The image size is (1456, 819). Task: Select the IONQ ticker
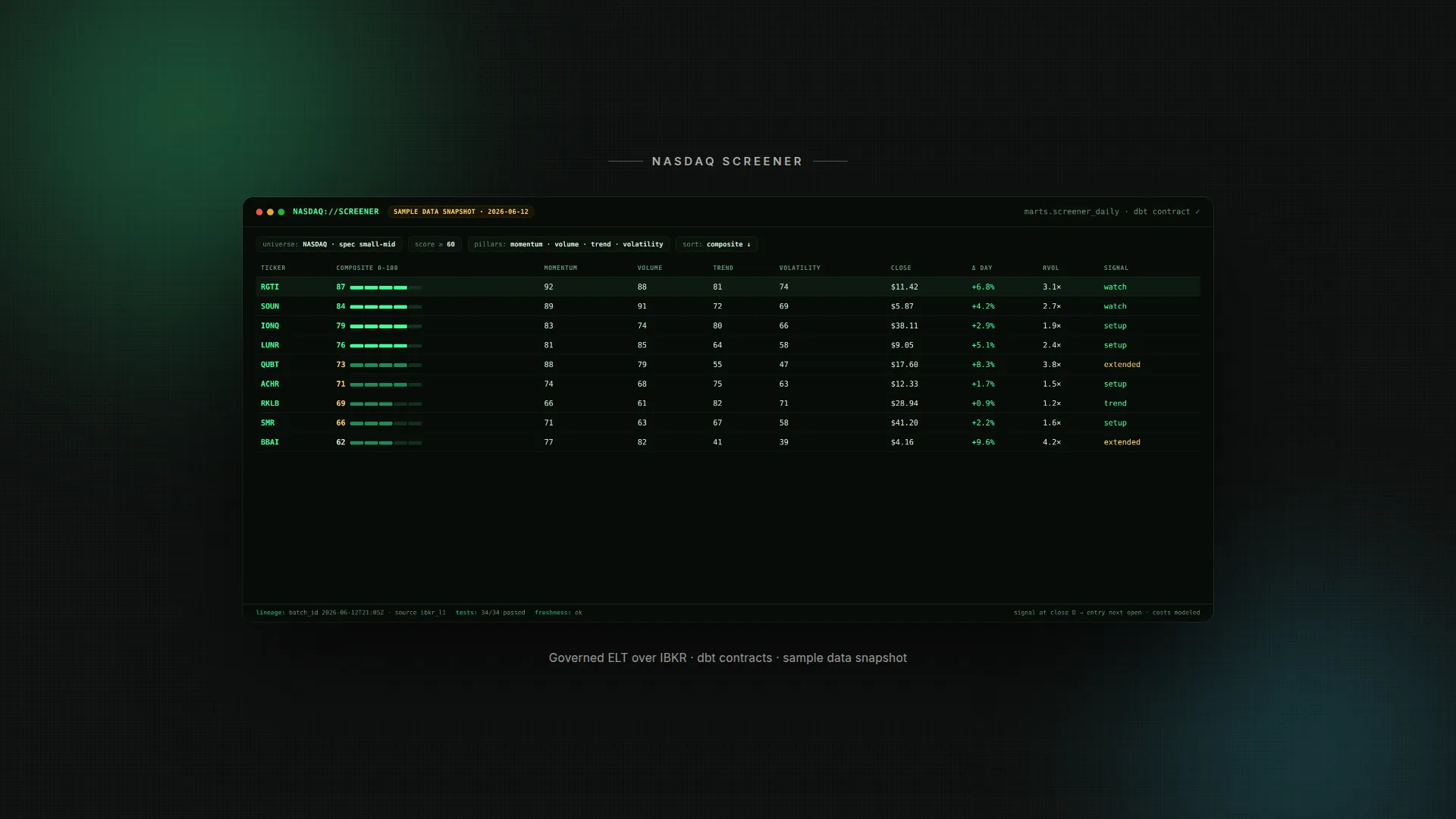pyautogui.click(x=270, y=326)
